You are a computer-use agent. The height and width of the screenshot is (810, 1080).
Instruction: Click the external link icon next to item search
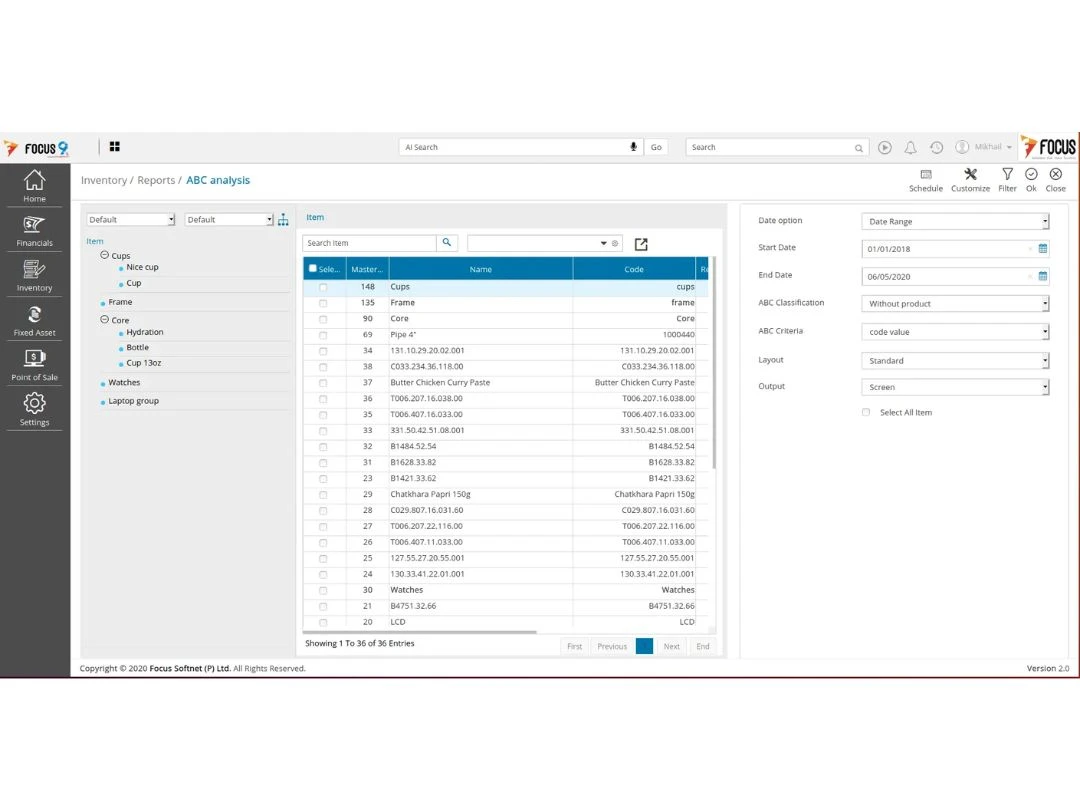[640, 243]
